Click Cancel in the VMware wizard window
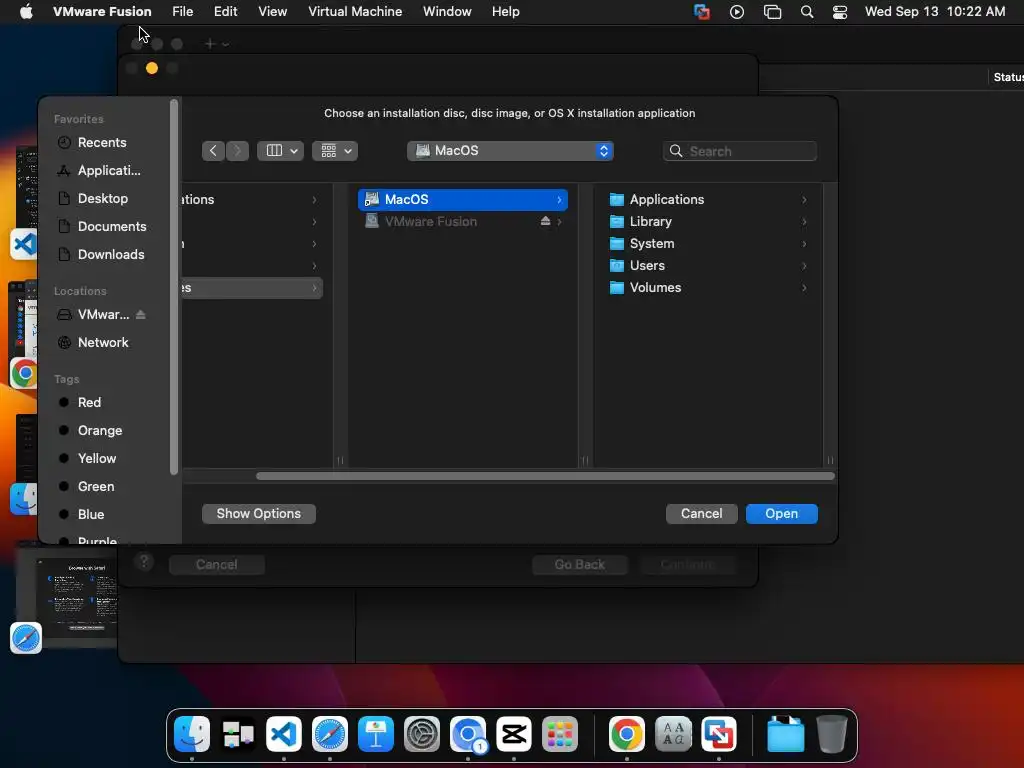The image size is (1024, 768). 217,565
